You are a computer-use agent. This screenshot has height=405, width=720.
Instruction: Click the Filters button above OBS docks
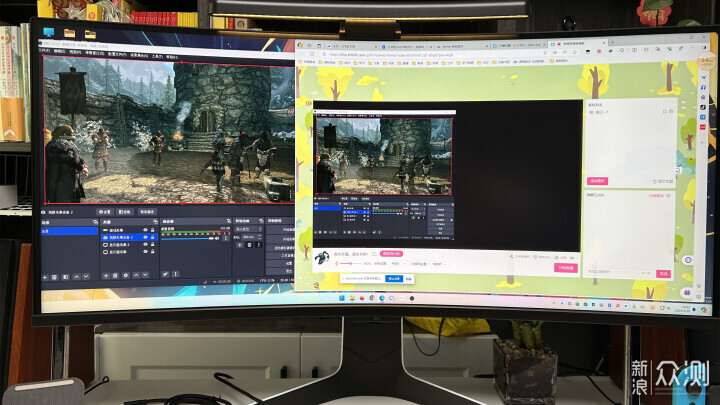coord(124,212)
